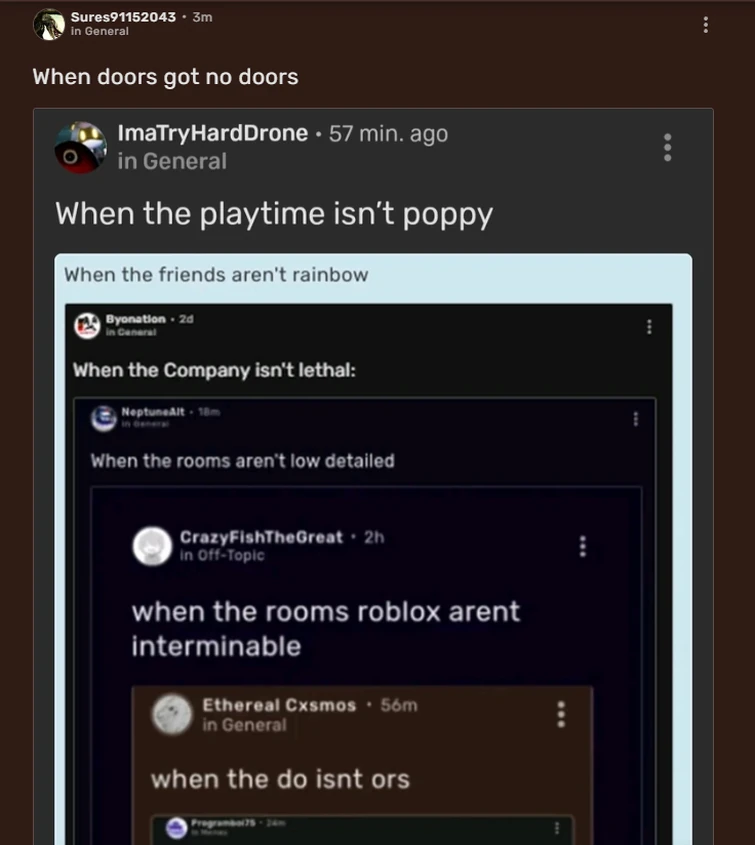This screenshot has height=845, width=755.
Task: Open the 'When the playtime isn't poppy' post
Action: [274, 214]
